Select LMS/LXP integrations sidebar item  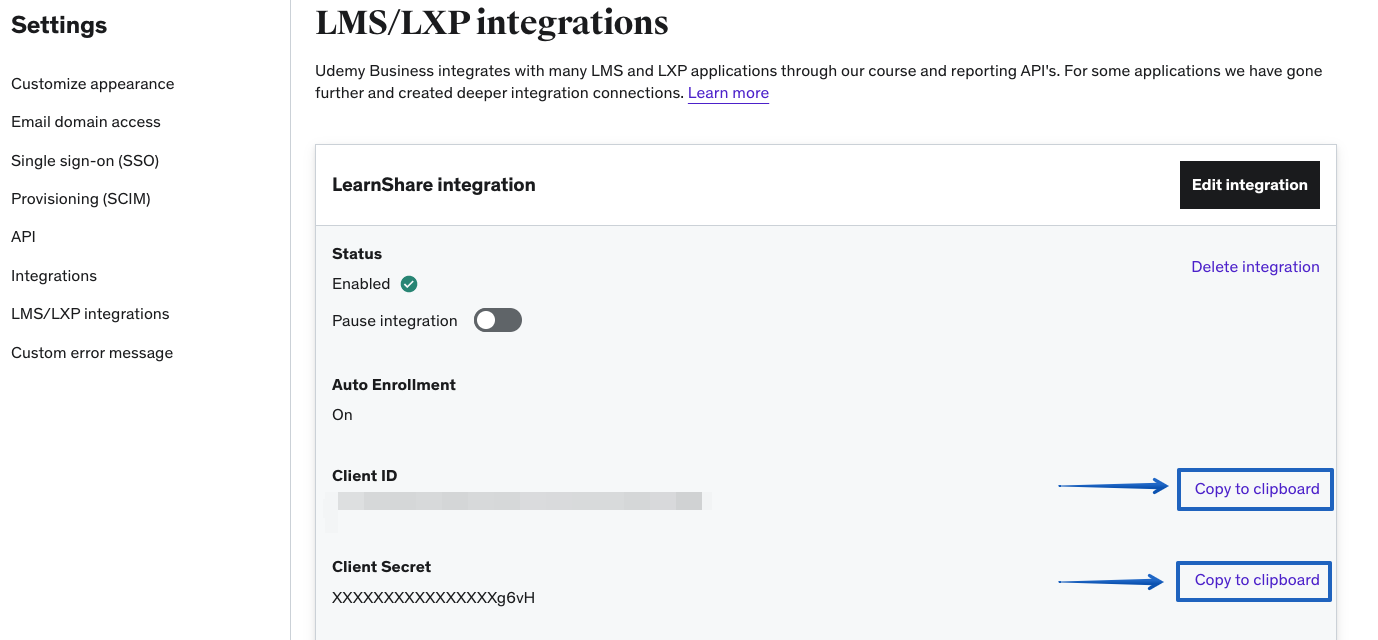90,314
